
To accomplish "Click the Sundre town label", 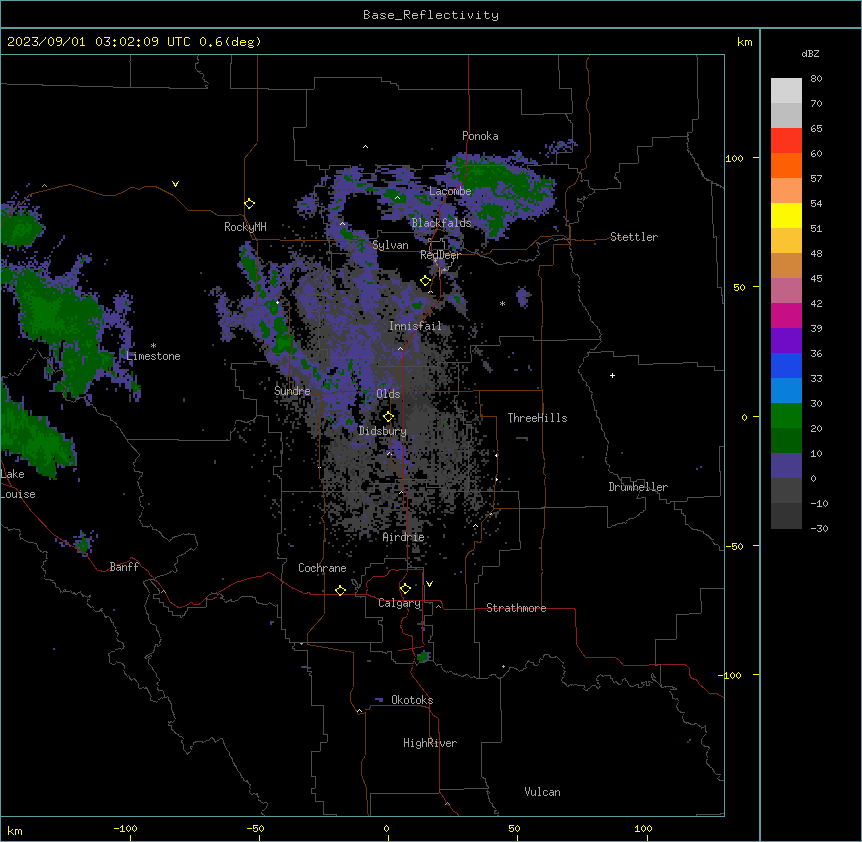I will point(292,391).
